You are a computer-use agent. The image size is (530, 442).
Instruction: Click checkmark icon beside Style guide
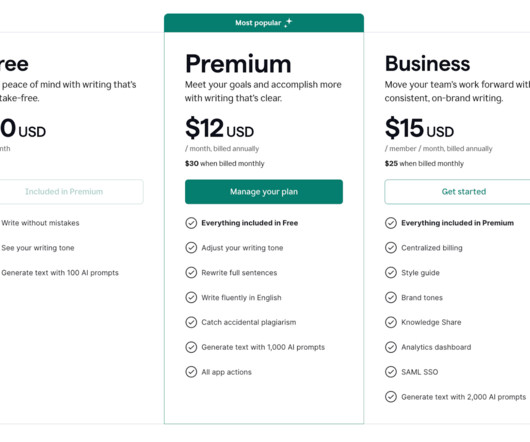click(391, 273)
